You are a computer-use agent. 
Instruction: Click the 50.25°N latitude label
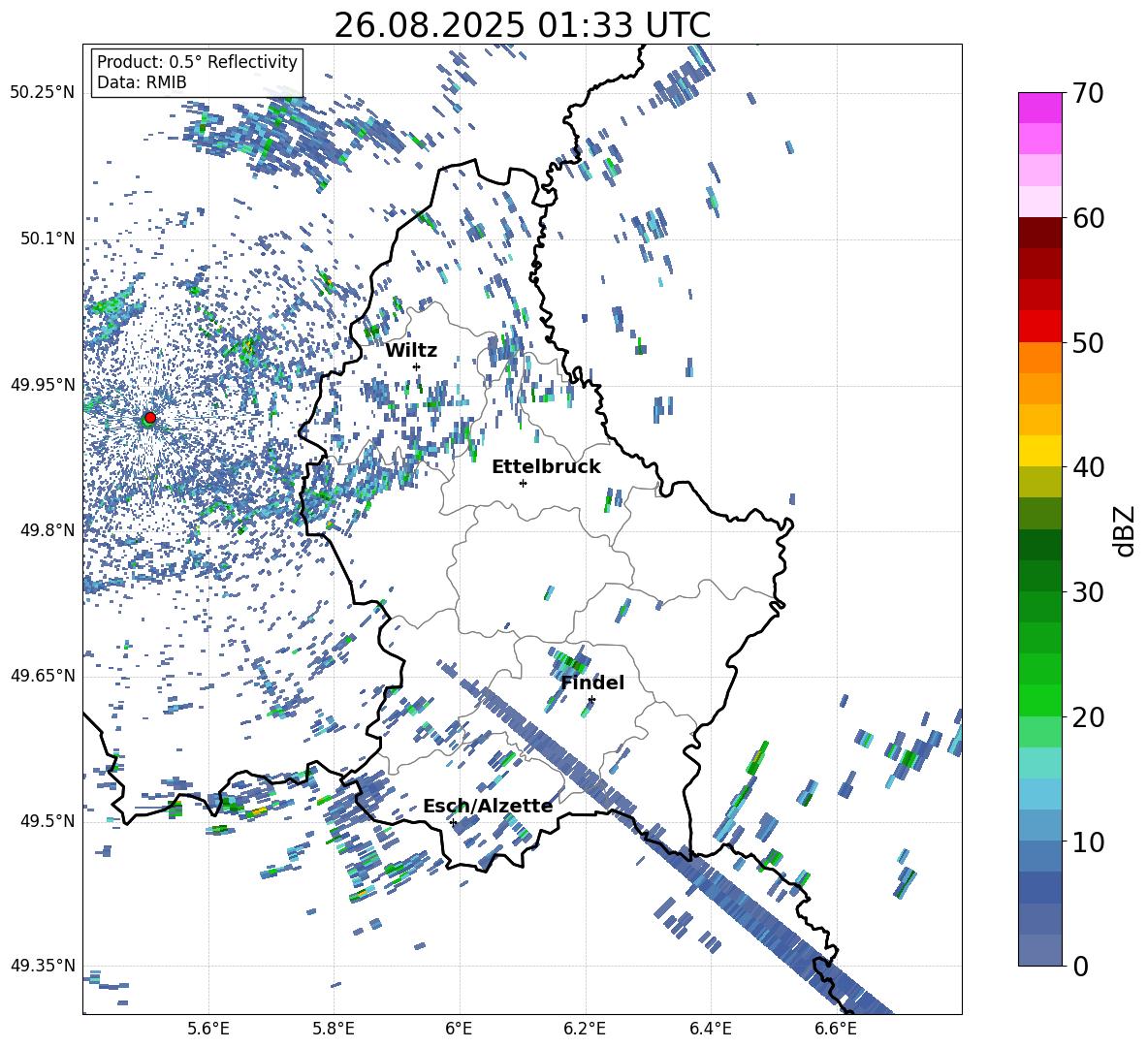(43, 93)
